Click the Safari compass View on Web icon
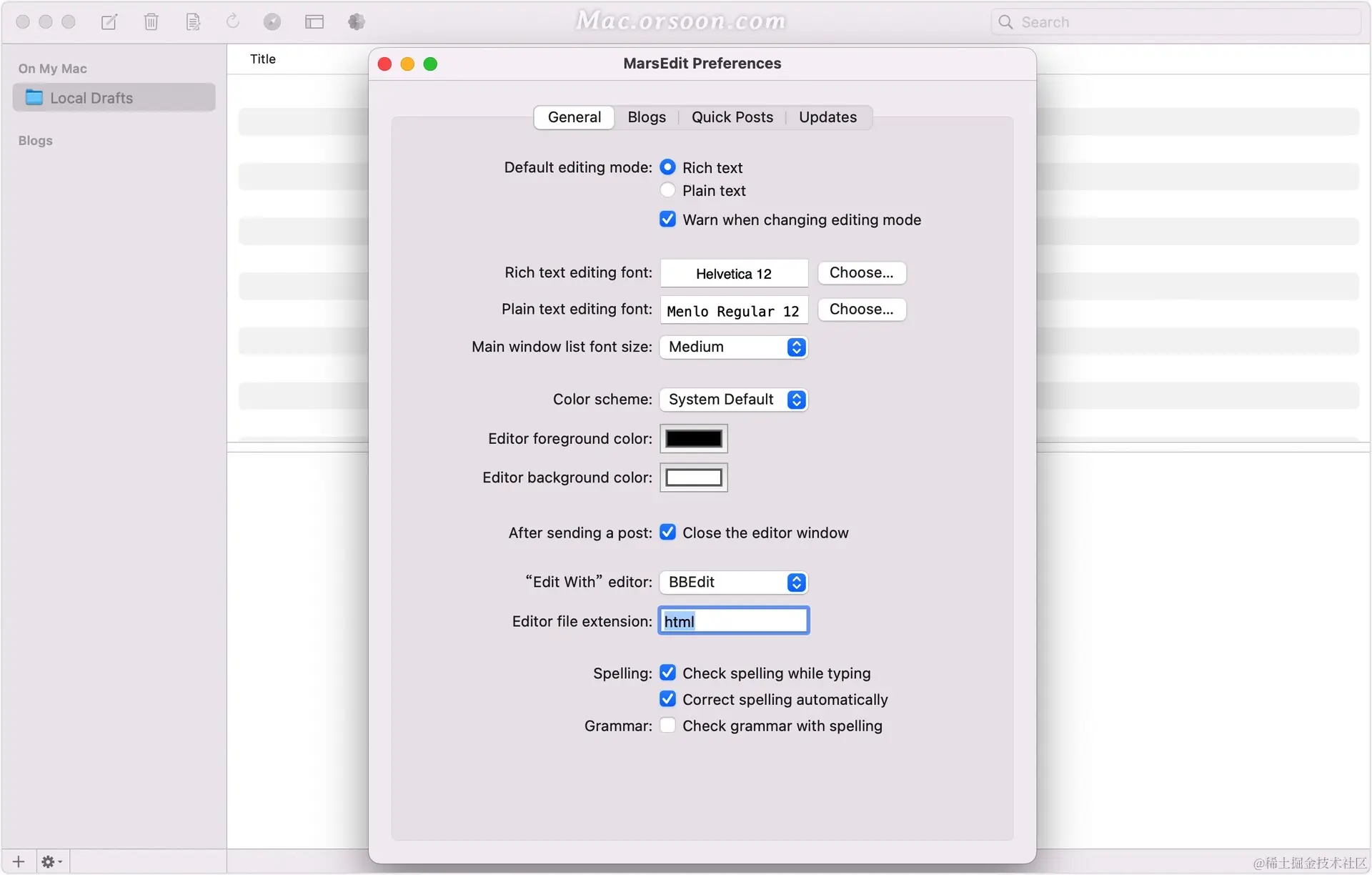The height and width of the screenshot is (875, 1372). (272, 22)
